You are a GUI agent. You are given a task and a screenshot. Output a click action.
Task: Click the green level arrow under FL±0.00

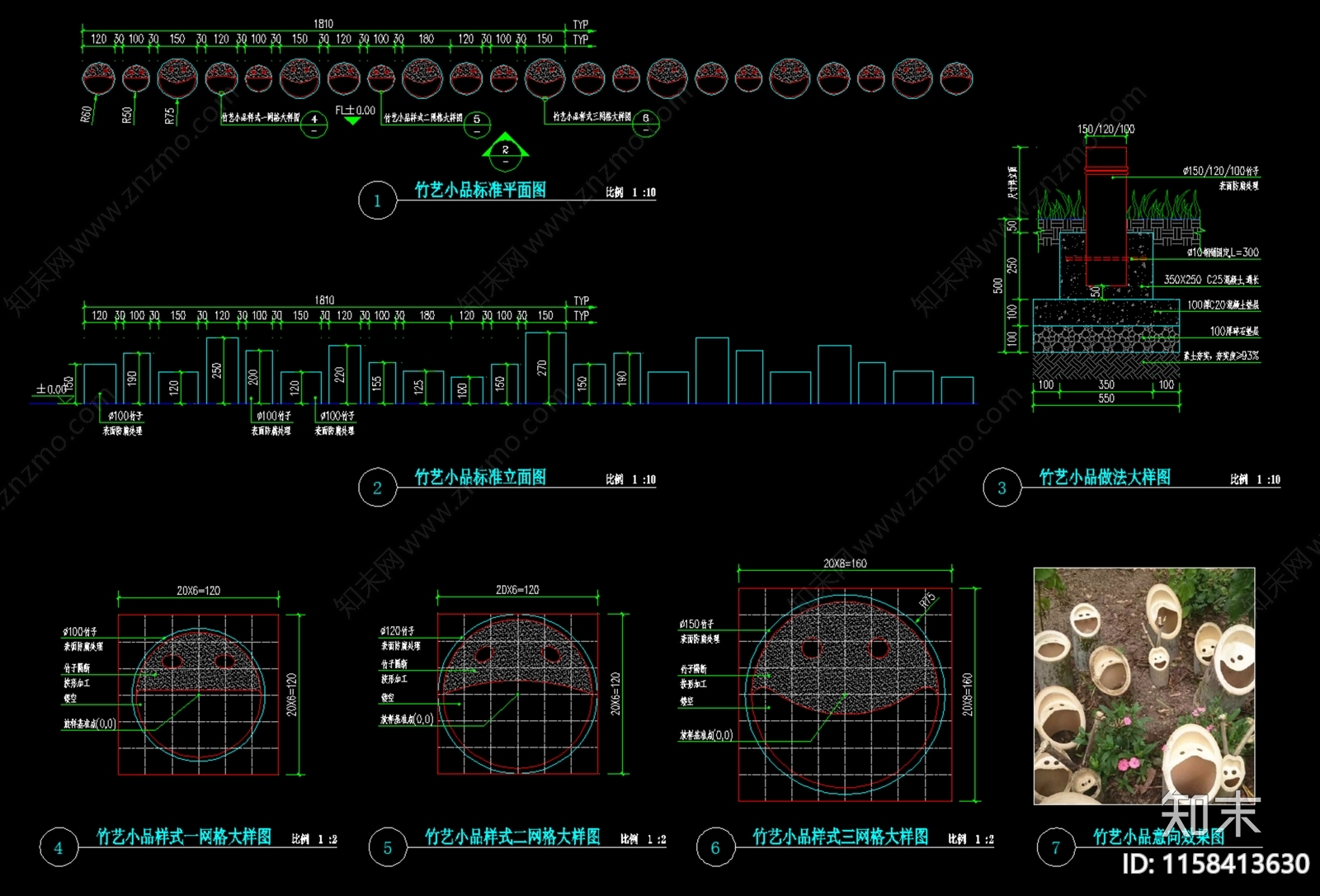tap(352, 120)
